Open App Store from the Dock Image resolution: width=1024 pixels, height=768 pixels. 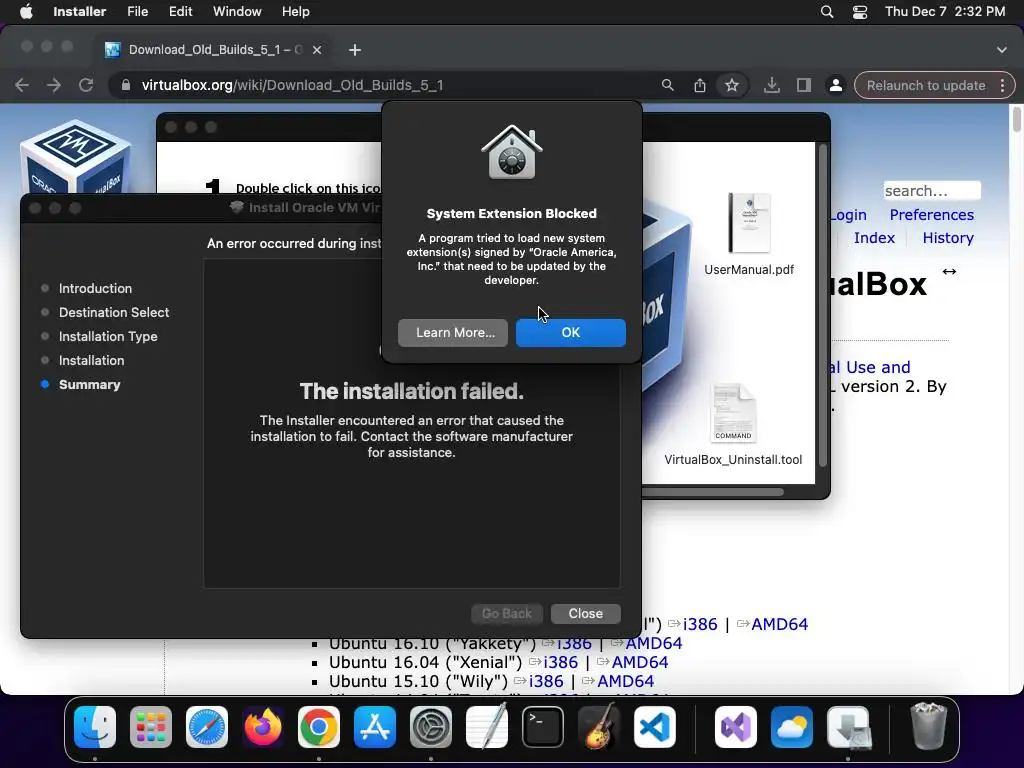point(375,727)
